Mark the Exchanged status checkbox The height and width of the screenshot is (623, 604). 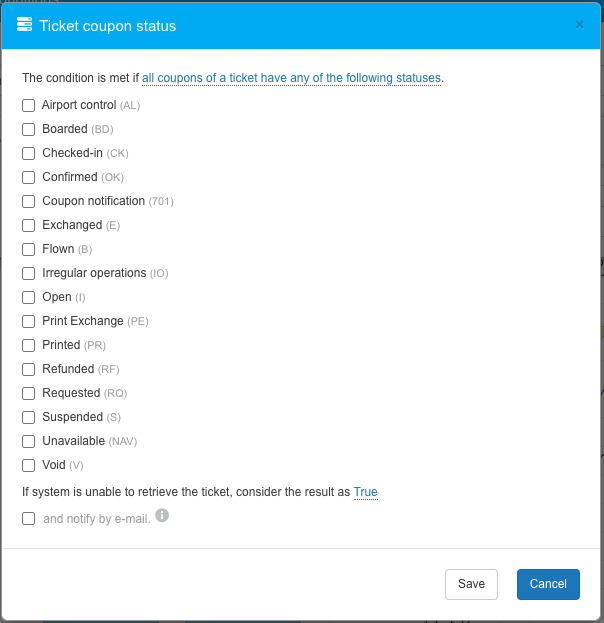(x=29, y=225)
